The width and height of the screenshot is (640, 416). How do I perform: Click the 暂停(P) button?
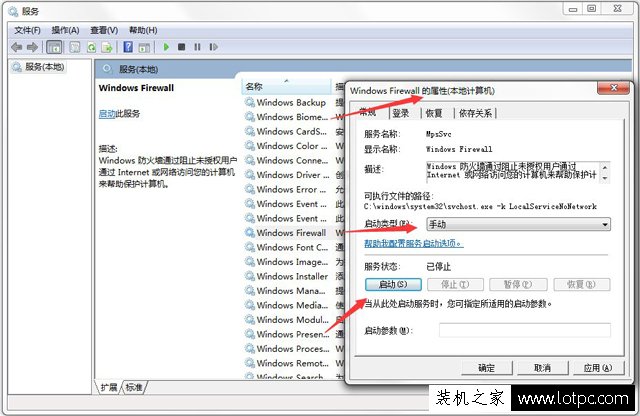click(x=518, y=284)
